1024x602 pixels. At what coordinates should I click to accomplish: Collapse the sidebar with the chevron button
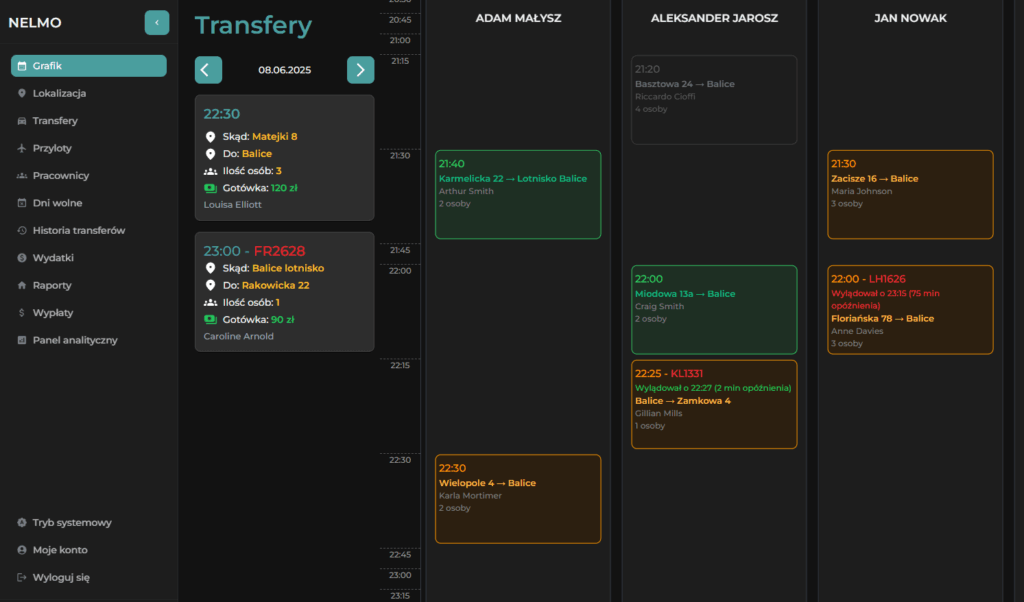[157, 23]
